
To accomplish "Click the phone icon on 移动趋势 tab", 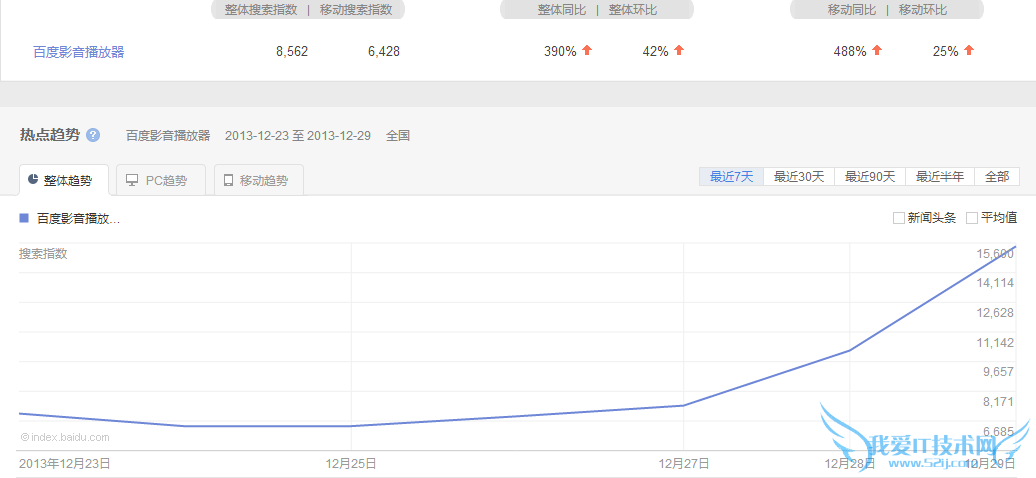I will [x=229, y=180].
